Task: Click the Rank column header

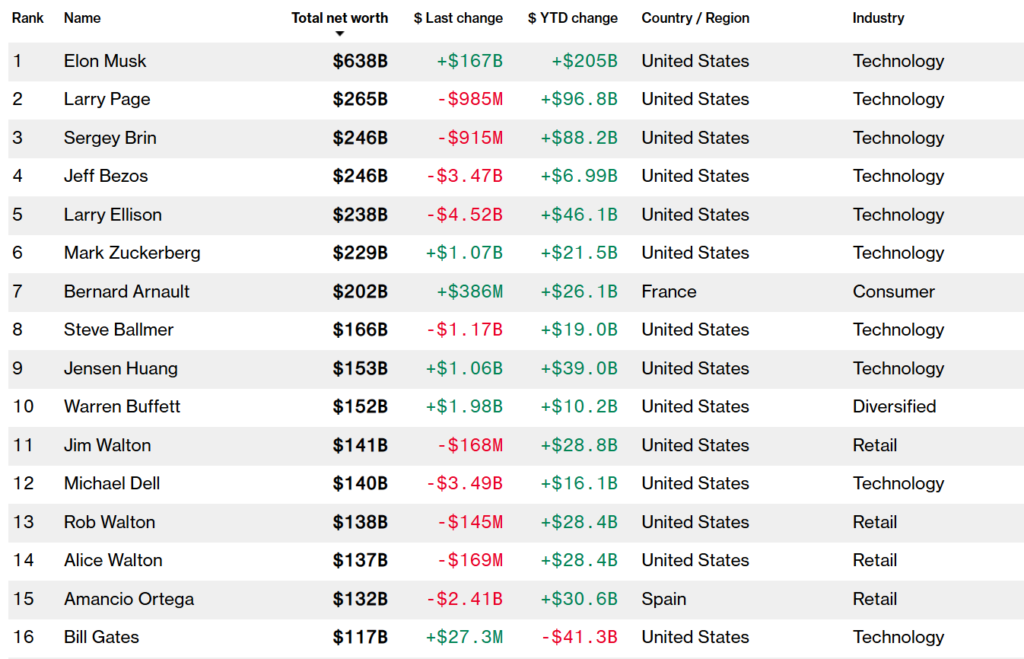Action: (27, 18)
